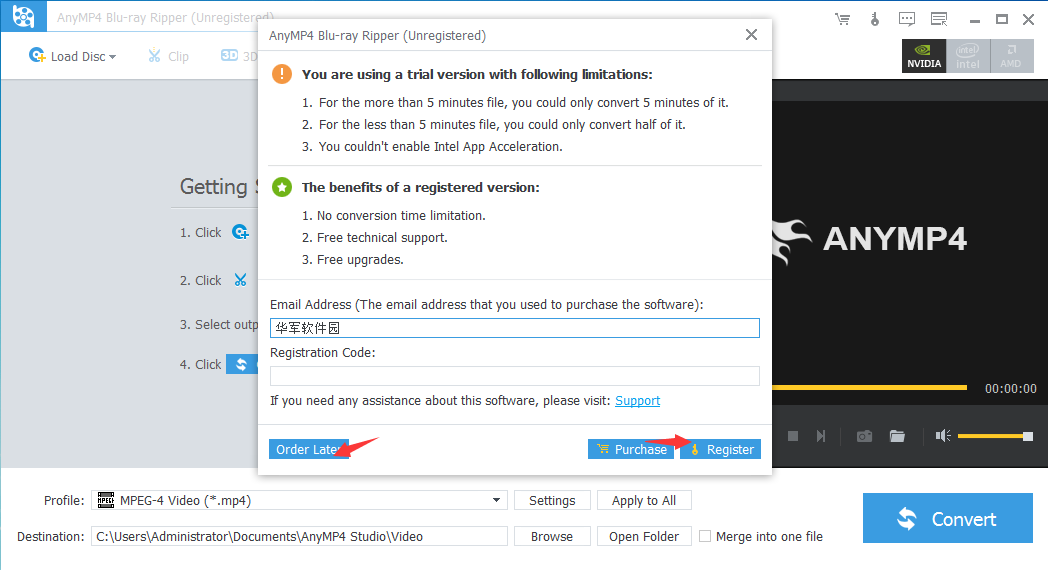
Task: Mute the preview volume speaker icon
Action: point(942,436)
